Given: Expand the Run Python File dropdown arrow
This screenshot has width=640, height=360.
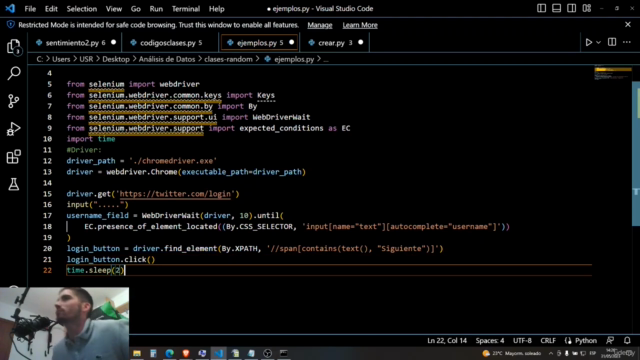Looking at the screenshot, I should coord(598,42).
